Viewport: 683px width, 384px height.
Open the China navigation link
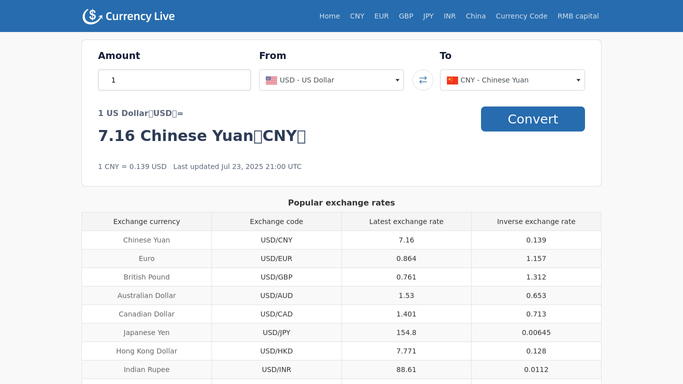click(x=475, y=16)
